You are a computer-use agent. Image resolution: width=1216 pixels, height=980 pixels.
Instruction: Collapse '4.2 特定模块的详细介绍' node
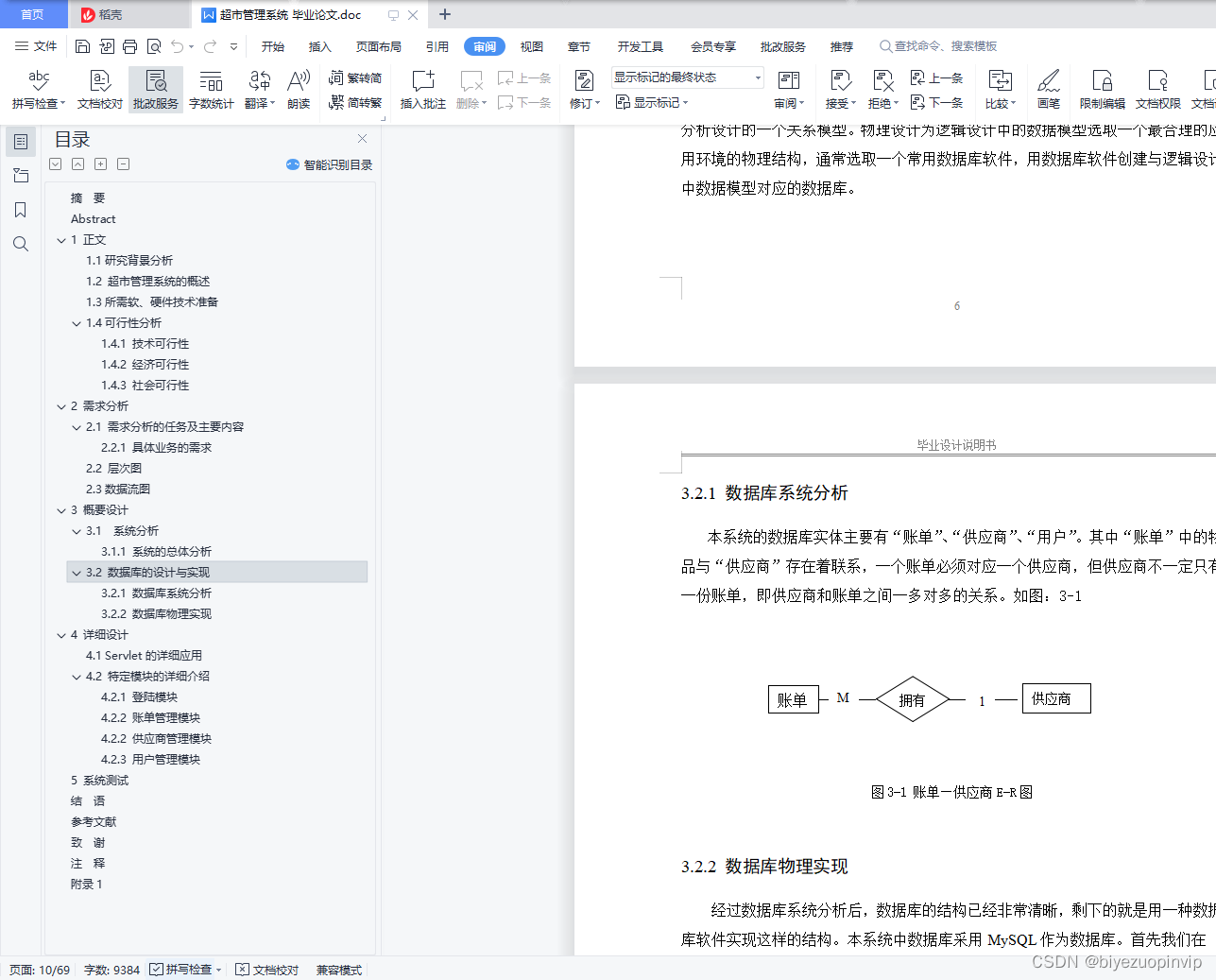pos(77,677)
